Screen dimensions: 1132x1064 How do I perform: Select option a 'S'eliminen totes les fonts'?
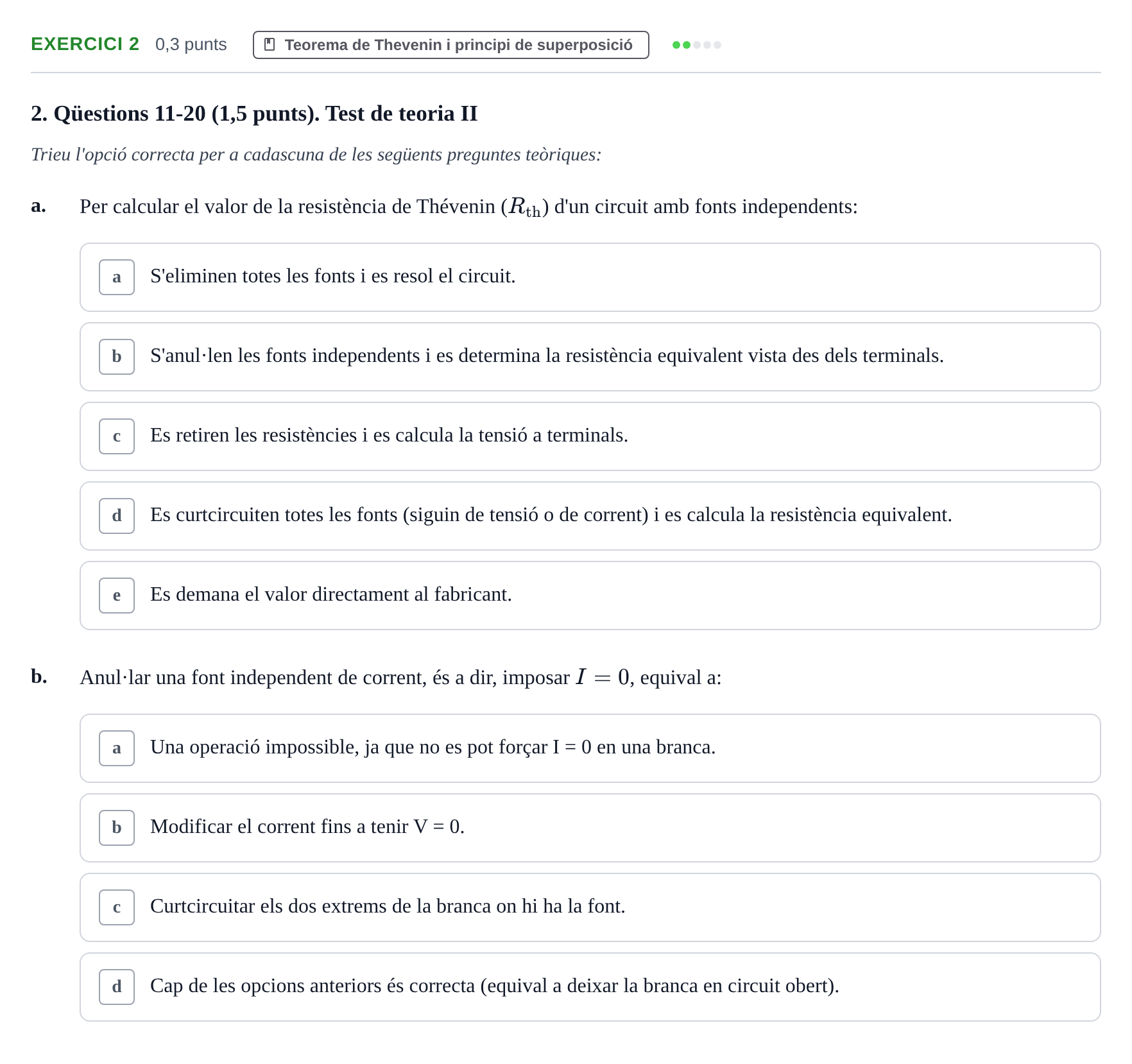tap(590, 277)
